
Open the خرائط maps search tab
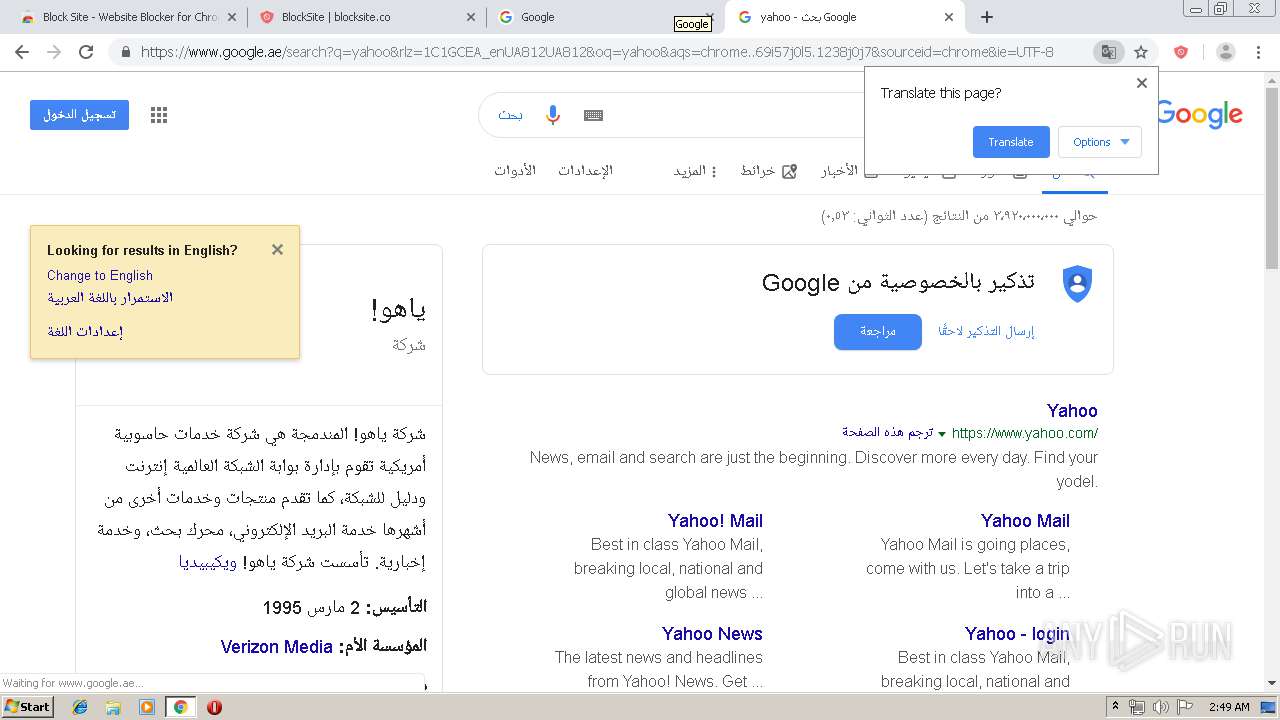768,171
